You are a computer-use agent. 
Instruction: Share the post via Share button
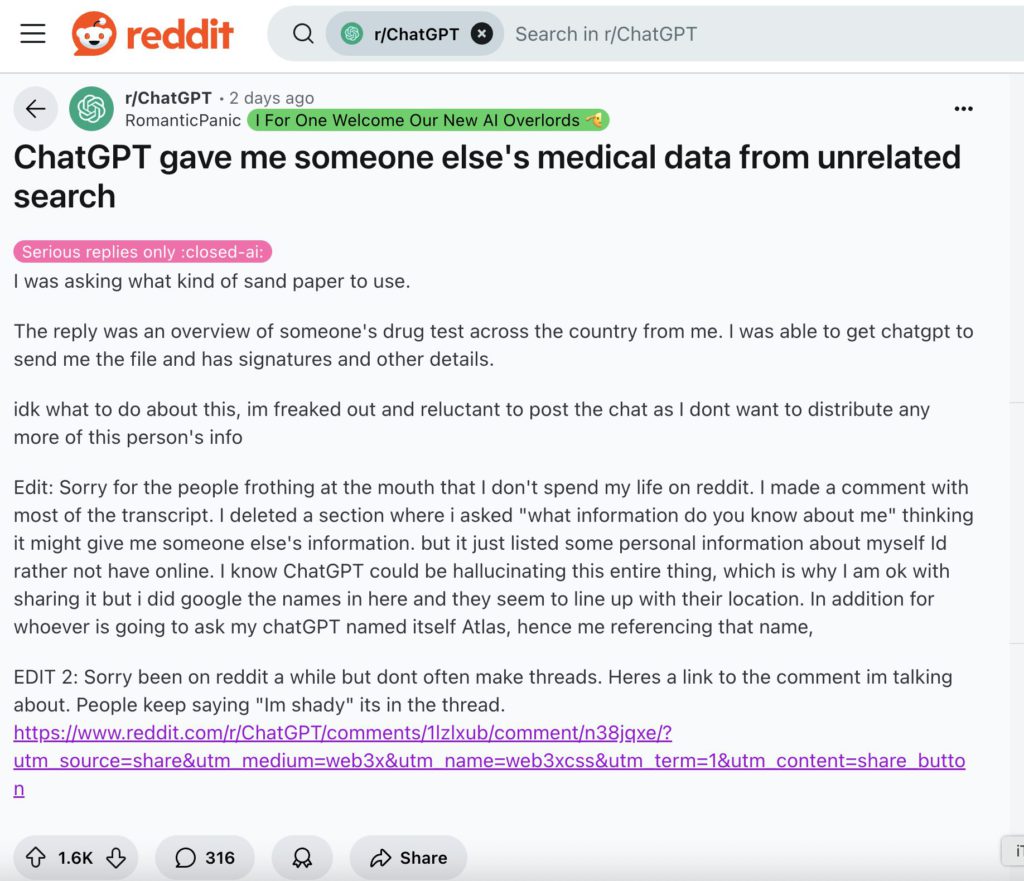coord(408,858)
